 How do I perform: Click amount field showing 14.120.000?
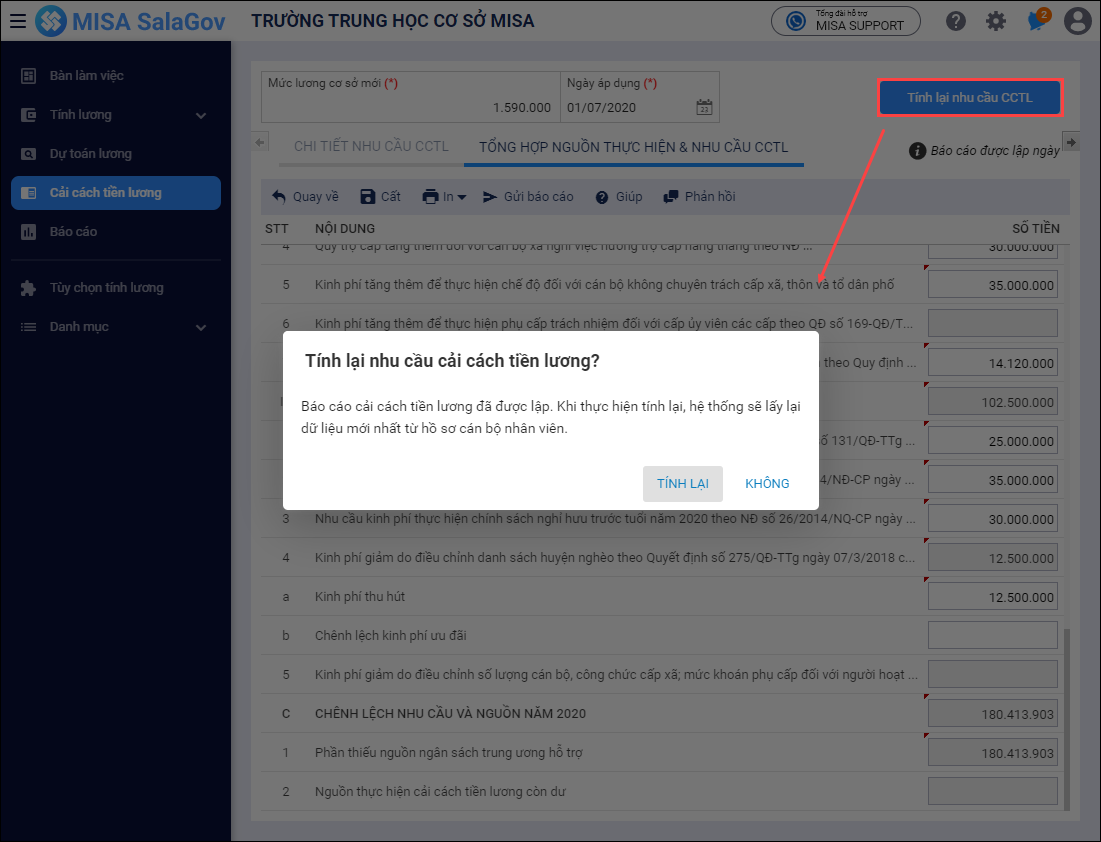pyautogui.click(x=992, y=363)
